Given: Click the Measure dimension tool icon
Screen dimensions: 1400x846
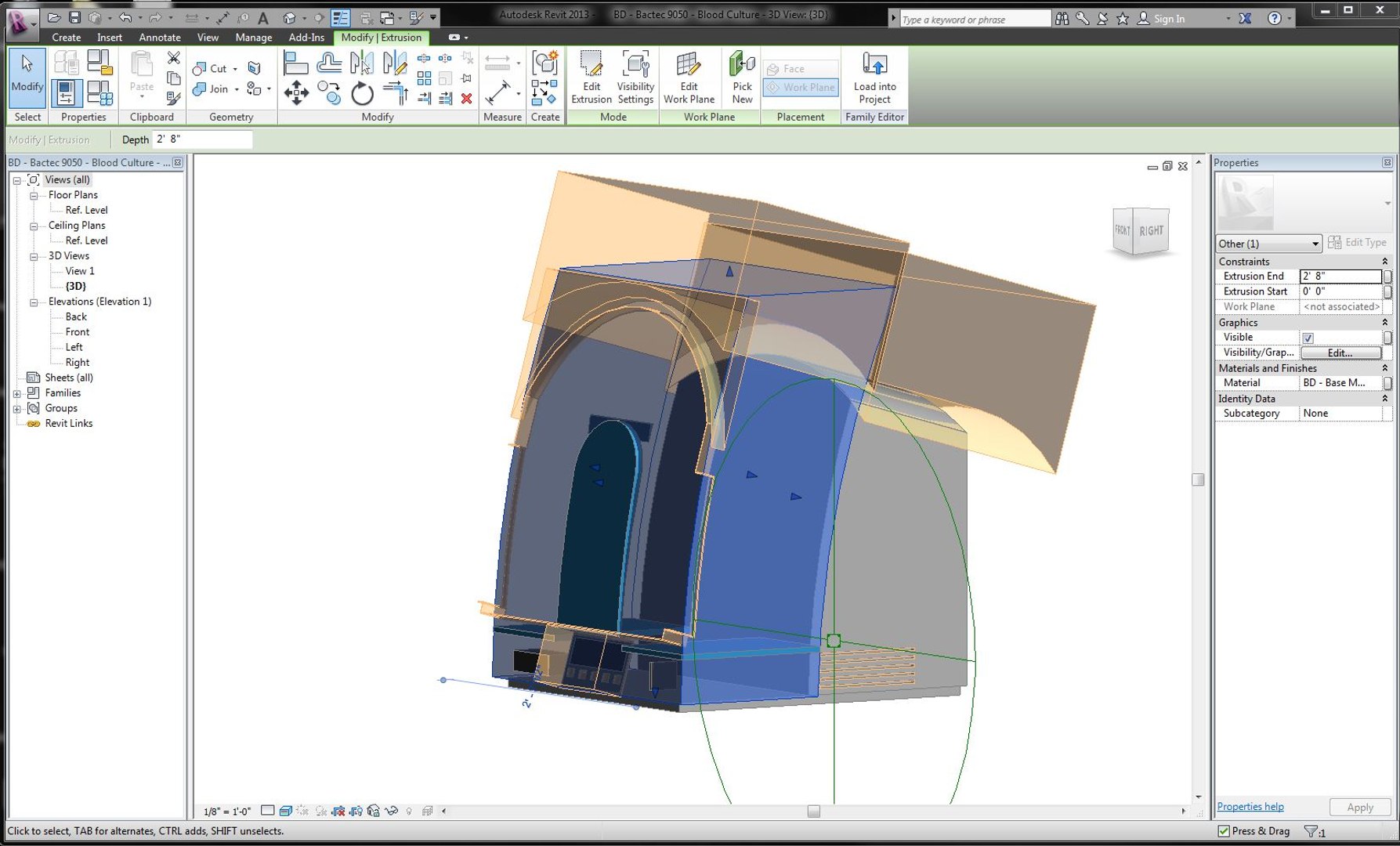Looking at the screenshot, I should coord(498,93).
